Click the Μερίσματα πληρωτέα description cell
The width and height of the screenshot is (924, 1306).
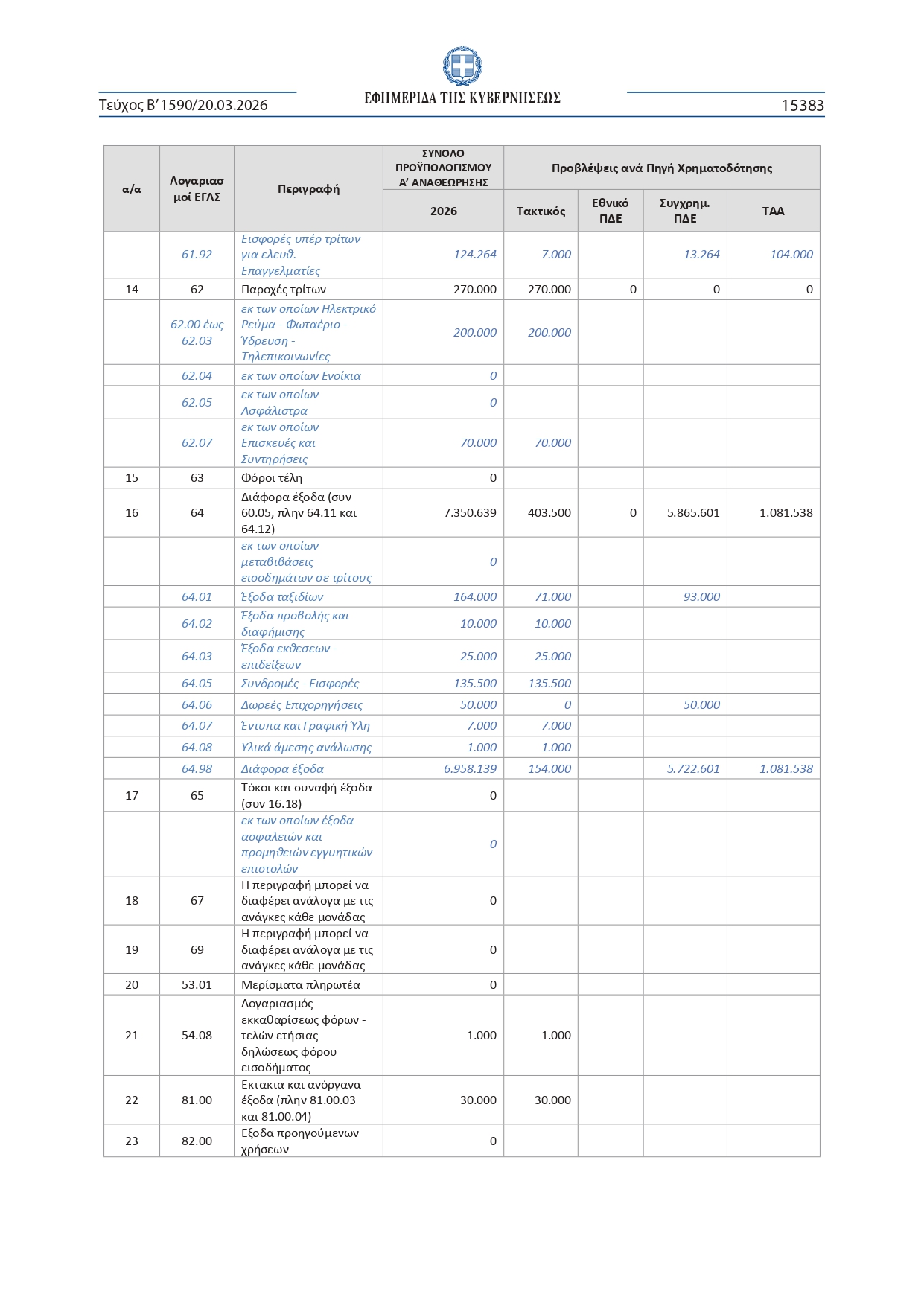point(300,985)
